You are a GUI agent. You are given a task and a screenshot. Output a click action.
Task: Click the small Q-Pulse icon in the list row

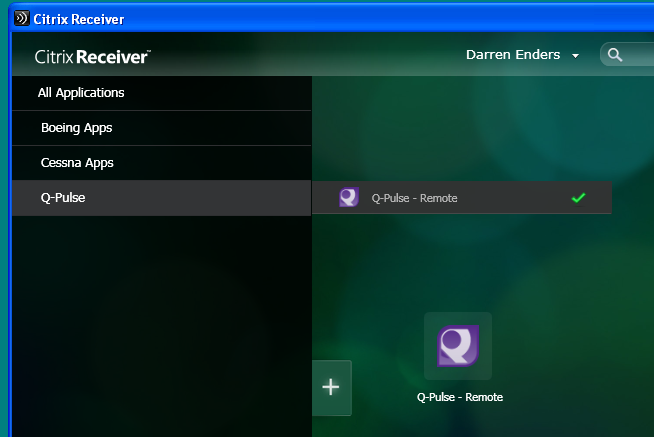coord(349,197)
